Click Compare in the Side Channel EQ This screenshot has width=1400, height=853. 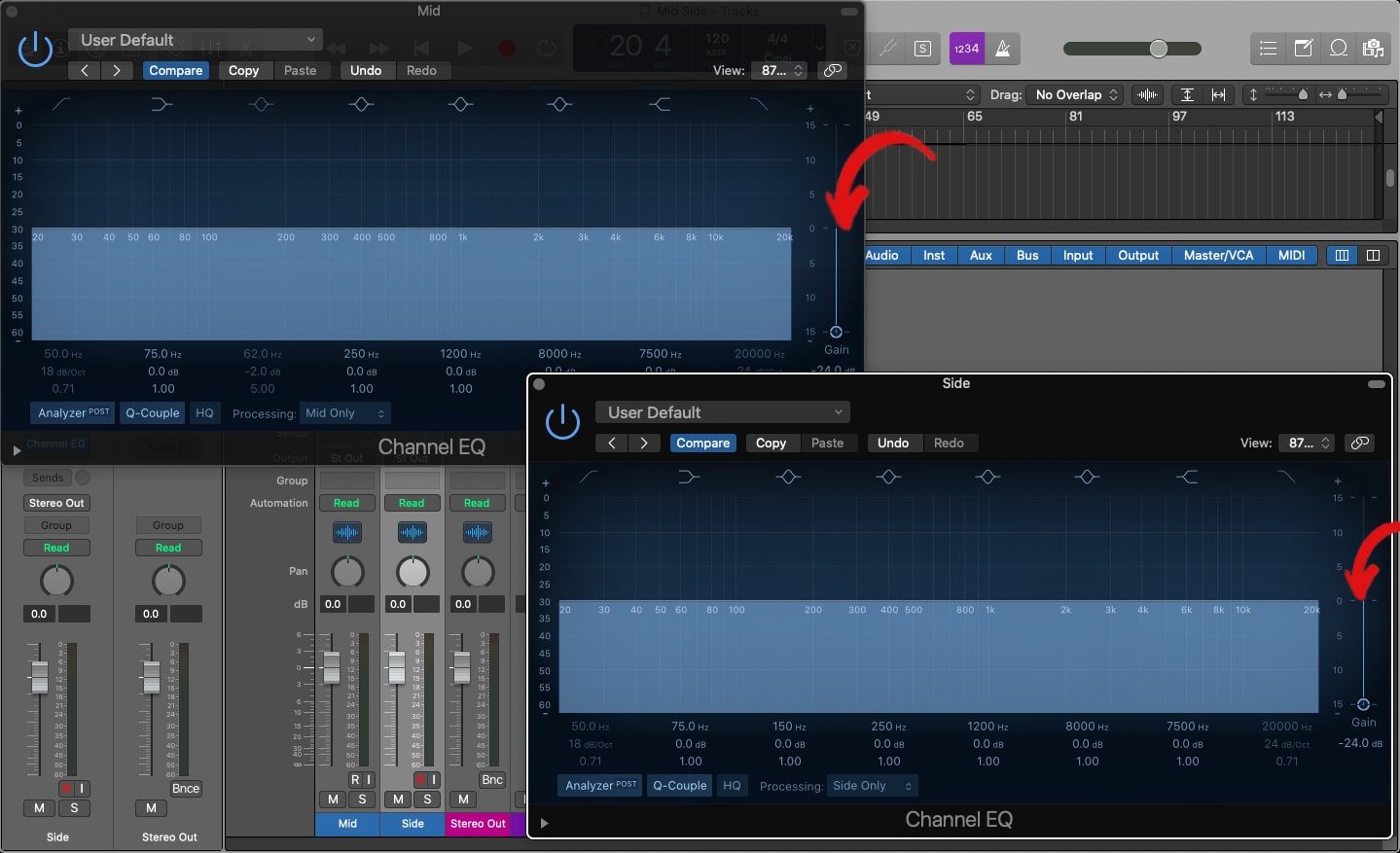702,443
